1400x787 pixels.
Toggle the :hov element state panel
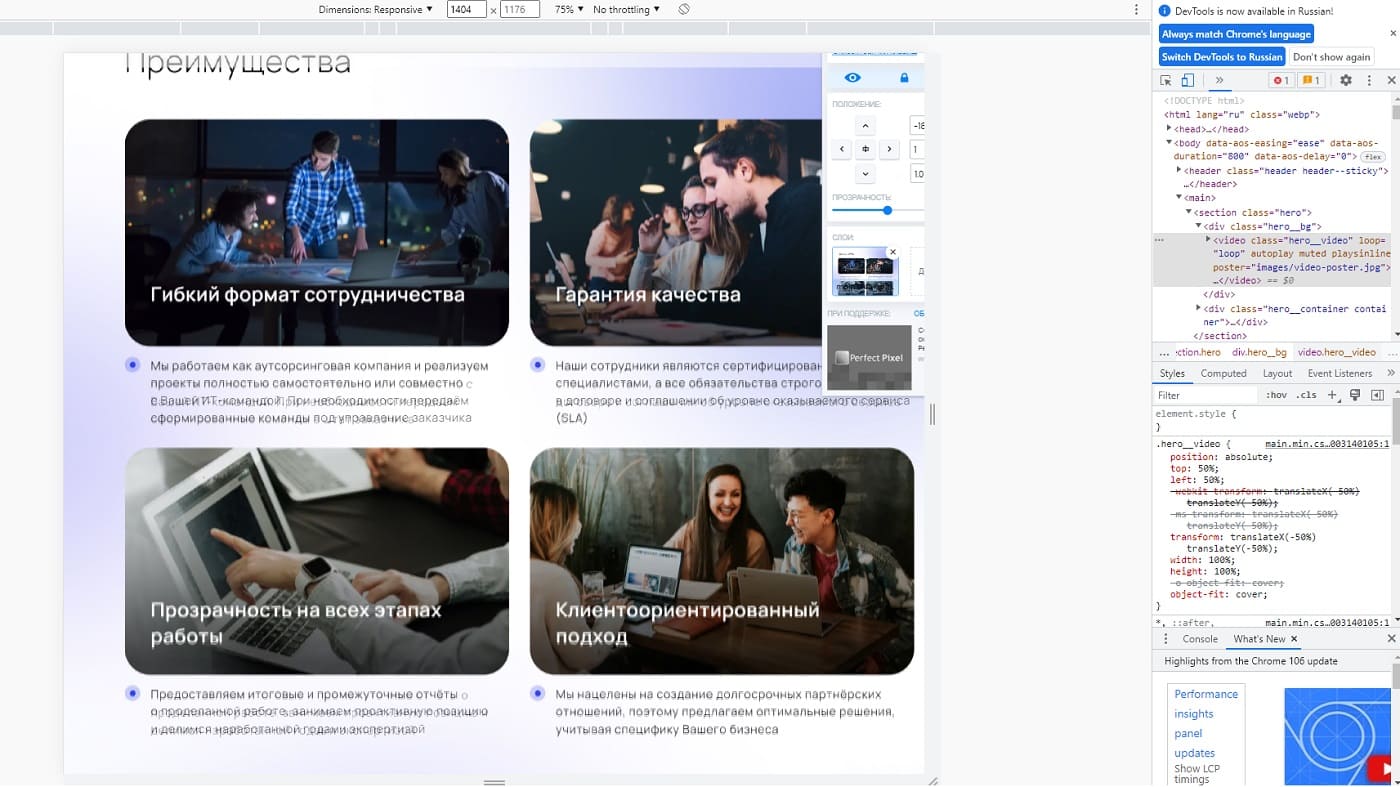(x=1276, y=395)
